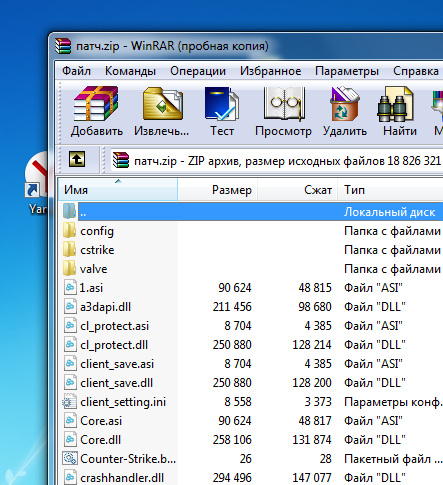
Task: Click the Добавить toolbar icon
Action: [96, 104]
